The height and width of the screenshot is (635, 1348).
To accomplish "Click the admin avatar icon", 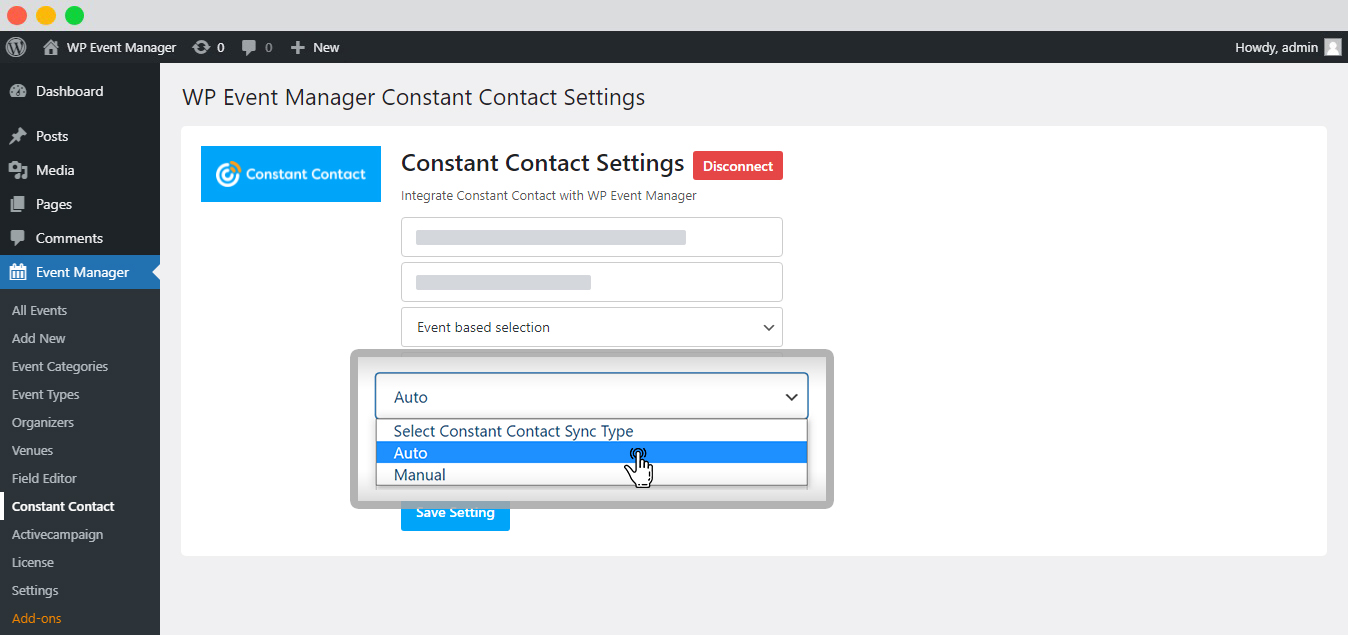I will (x=1333, y=47).
